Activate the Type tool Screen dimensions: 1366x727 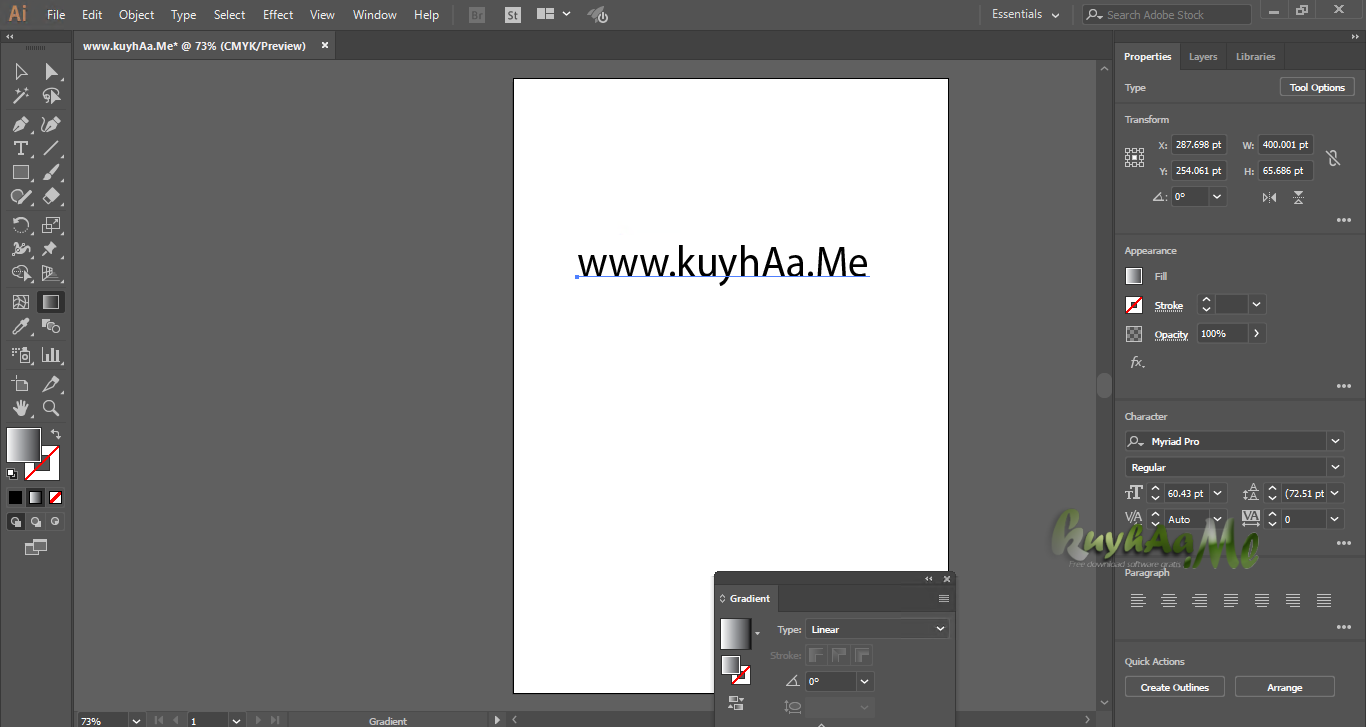tap(21, 148)
